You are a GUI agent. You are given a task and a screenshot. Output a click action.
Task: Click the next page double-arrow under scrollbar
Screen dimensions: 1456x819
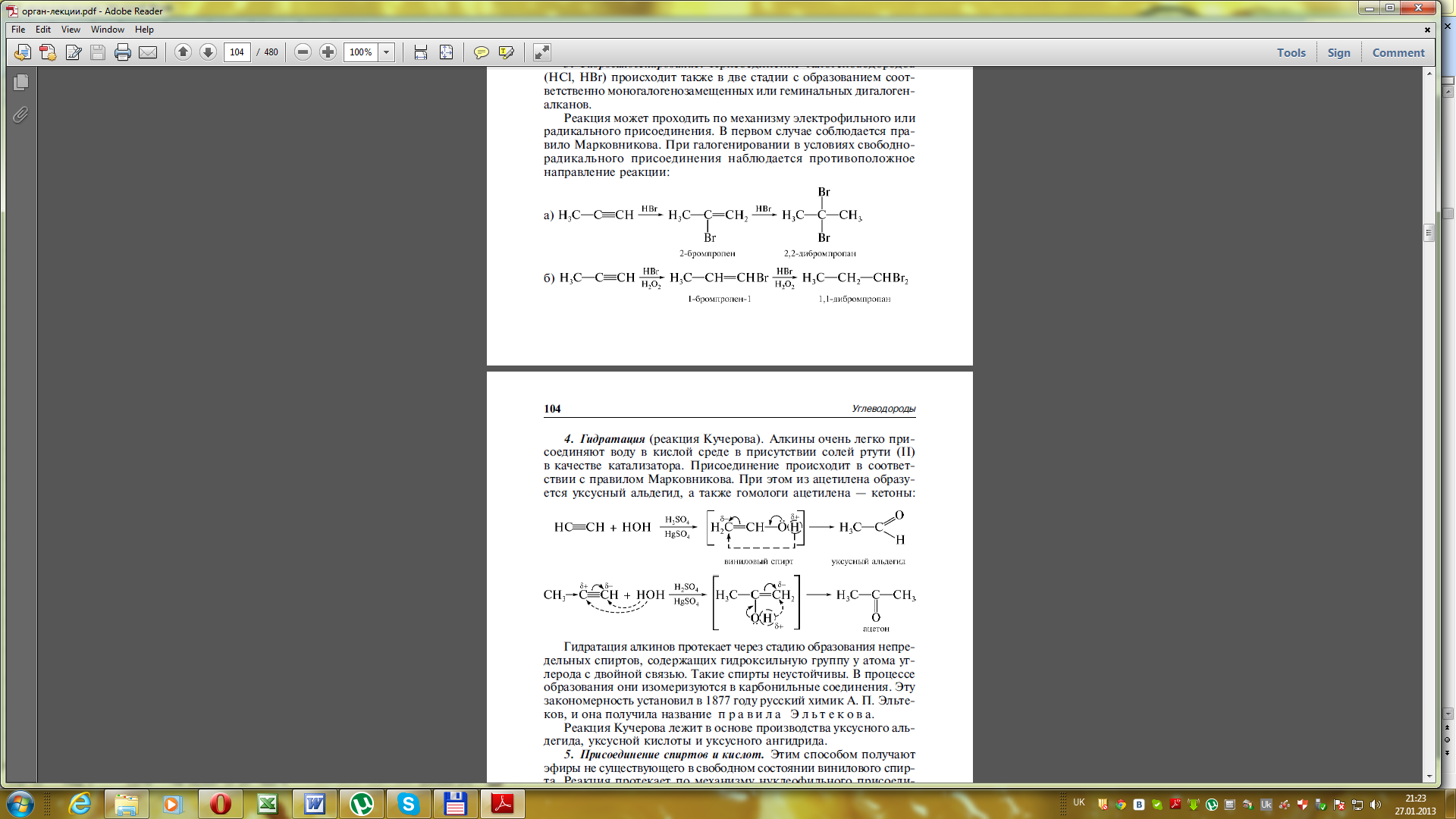(1448, 752)
